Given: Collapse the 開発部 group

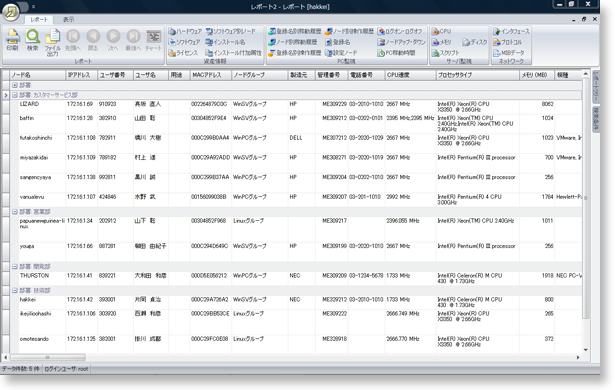Looking at the screenshot, I should pos(15,267).
